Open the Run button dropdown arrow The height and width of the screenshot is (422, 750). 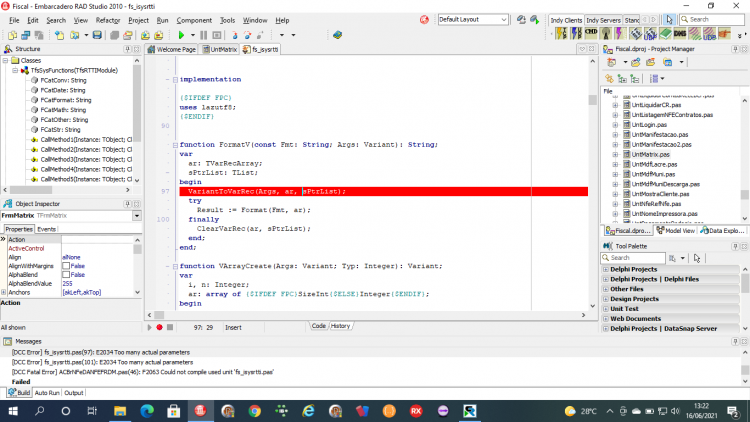pyautogui.click(x=192, y=35)
